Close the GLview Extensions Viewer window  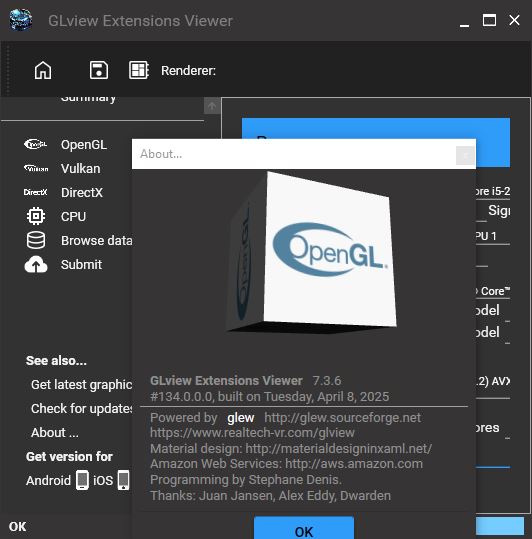[x=514, y=20]
